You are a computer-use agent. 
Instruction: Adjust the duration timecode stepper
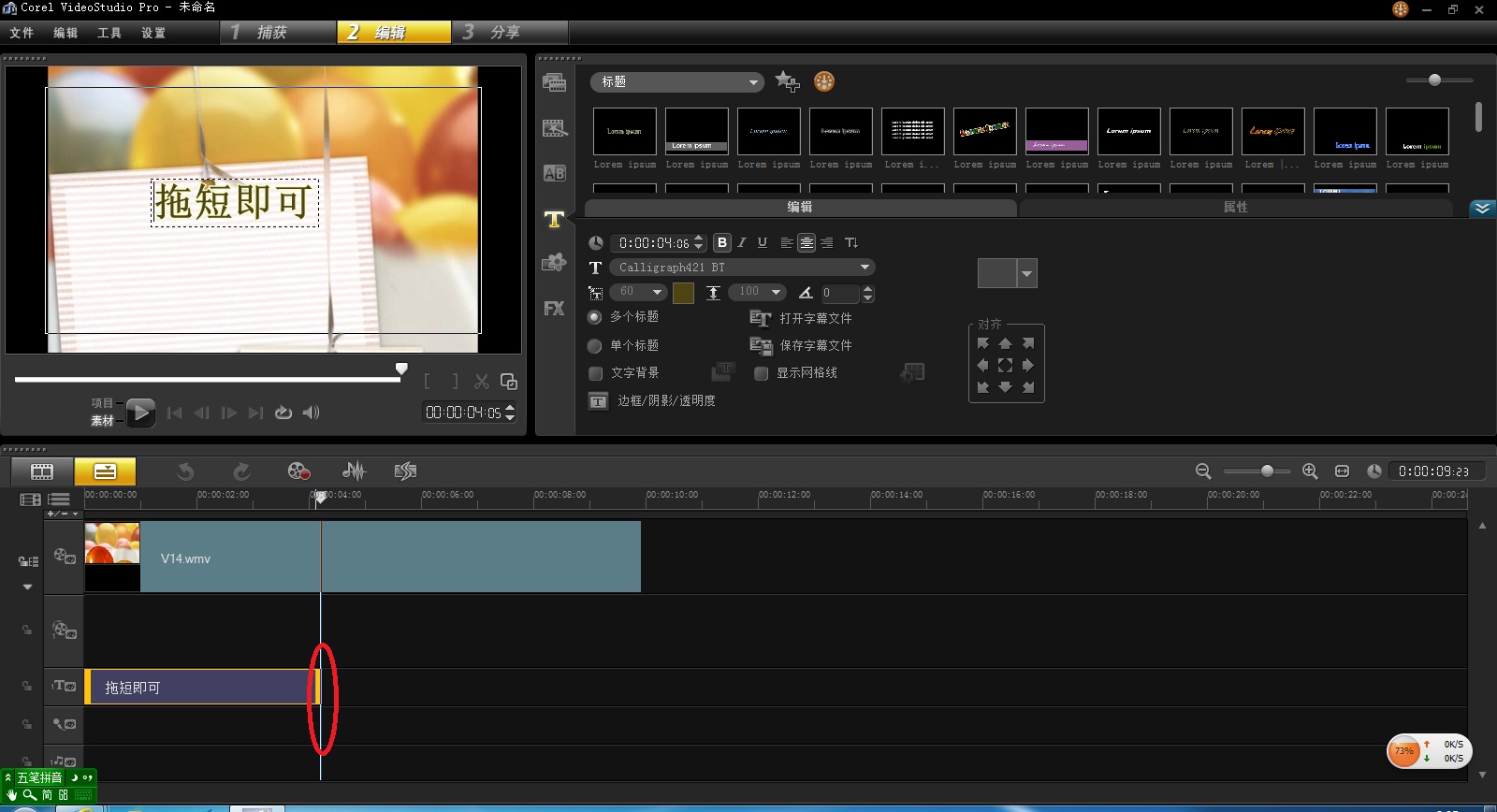[698, 243]
